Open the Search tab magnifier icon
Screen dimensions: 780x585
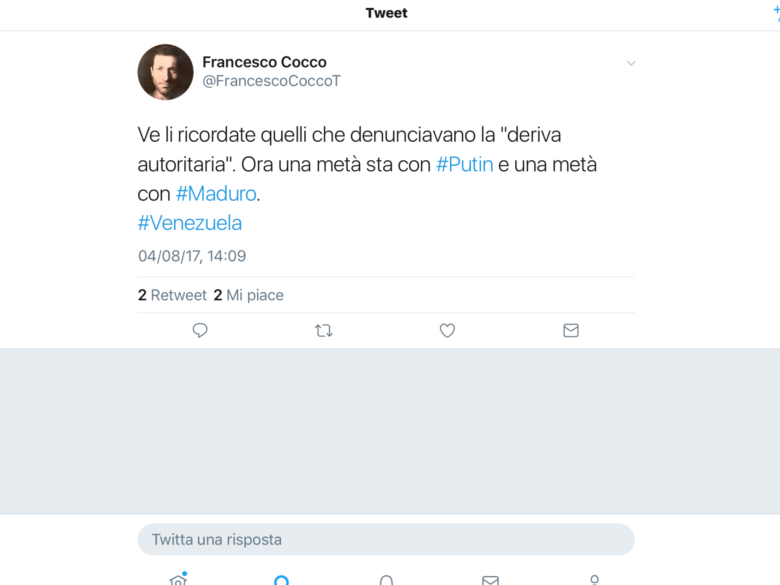[282, 580]
